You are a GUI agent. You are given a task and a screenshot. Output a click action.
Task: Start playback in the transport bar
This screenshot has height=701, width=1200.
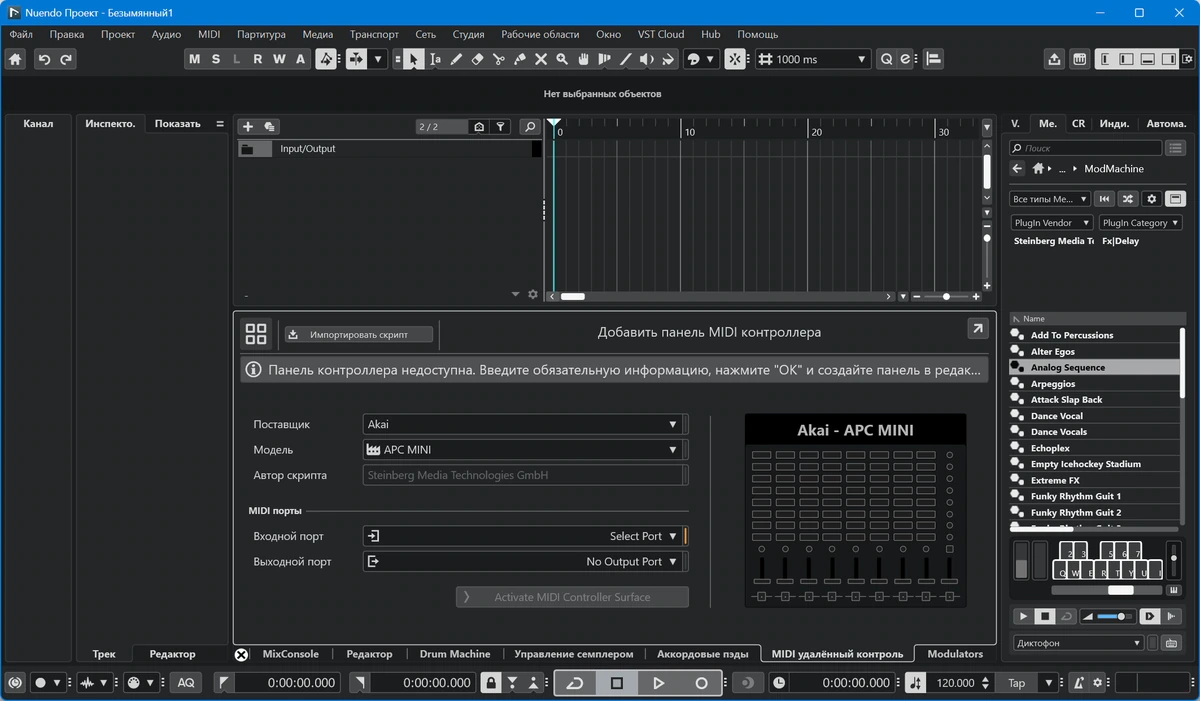pyautogui.click(x=659, y=683)
